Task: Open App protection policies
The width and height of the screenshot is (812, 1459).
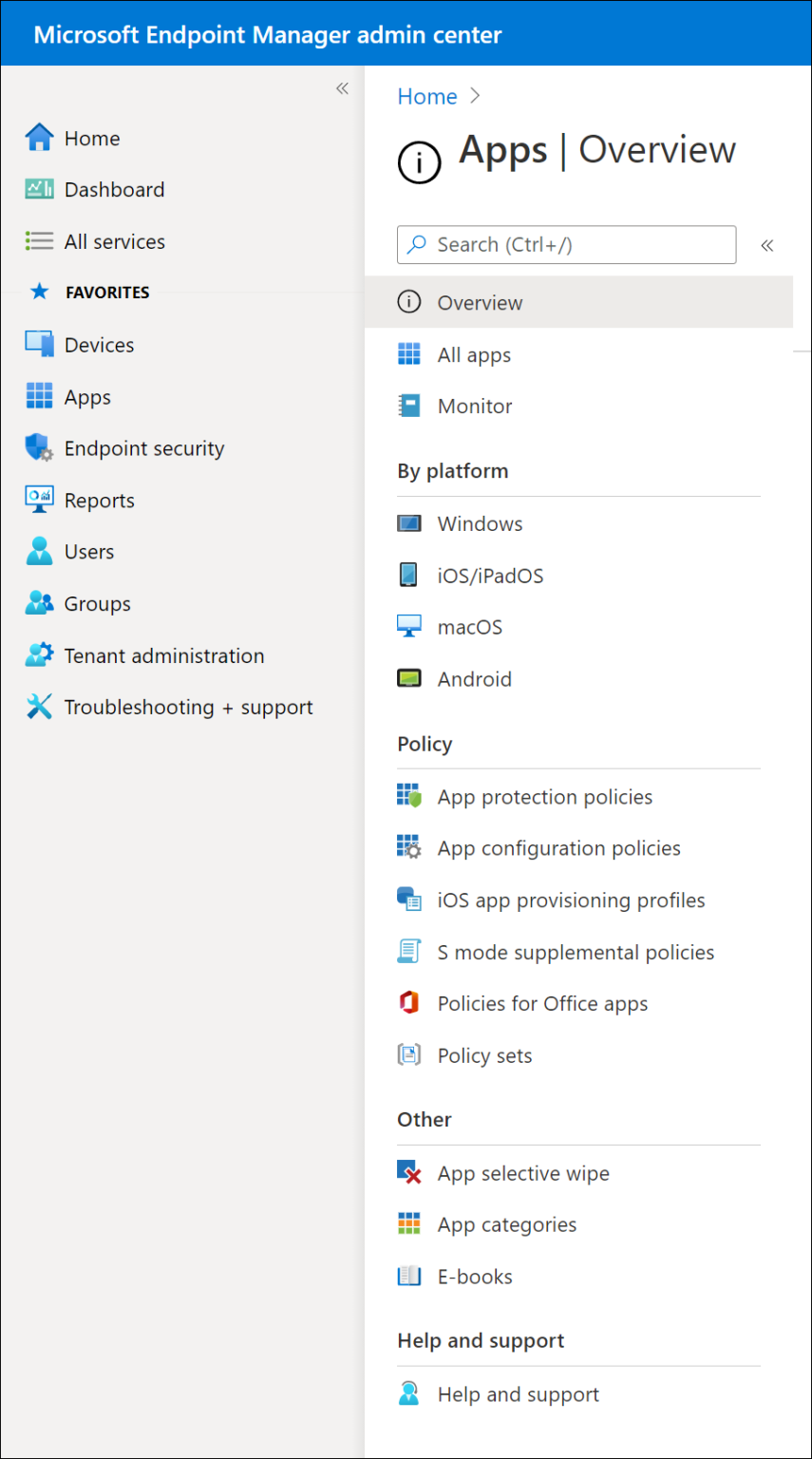Action: pyautogui.click(x=544, y=796)
